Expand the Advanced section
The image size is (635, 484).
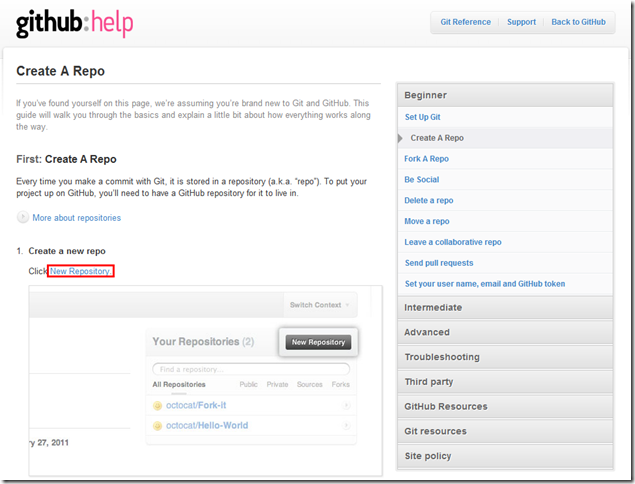pos(505,332)
